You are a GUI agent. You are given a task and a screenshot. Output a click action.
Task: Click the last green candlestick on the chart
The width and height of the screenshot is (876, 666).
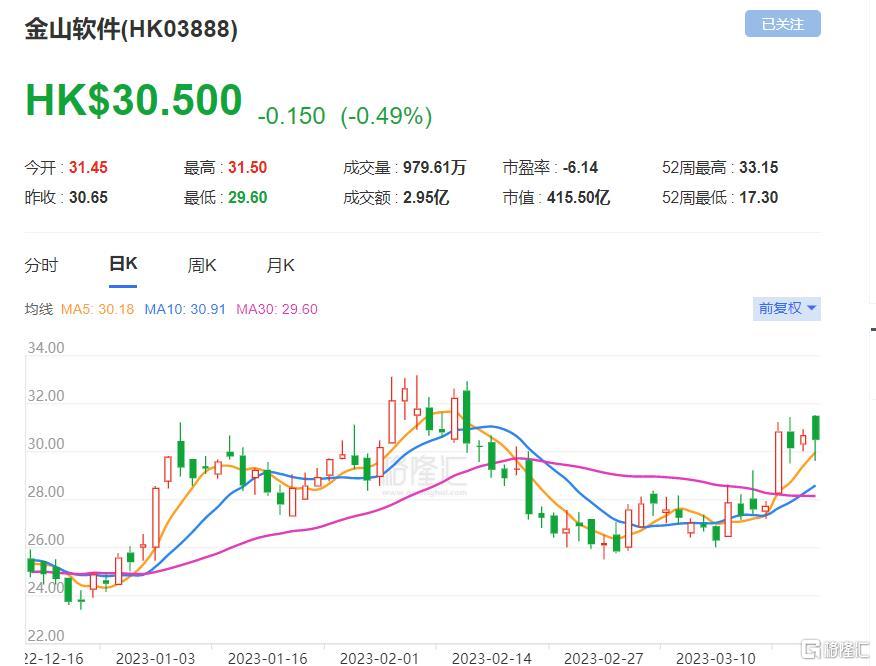pyautogui.click(x=816, y=428)
